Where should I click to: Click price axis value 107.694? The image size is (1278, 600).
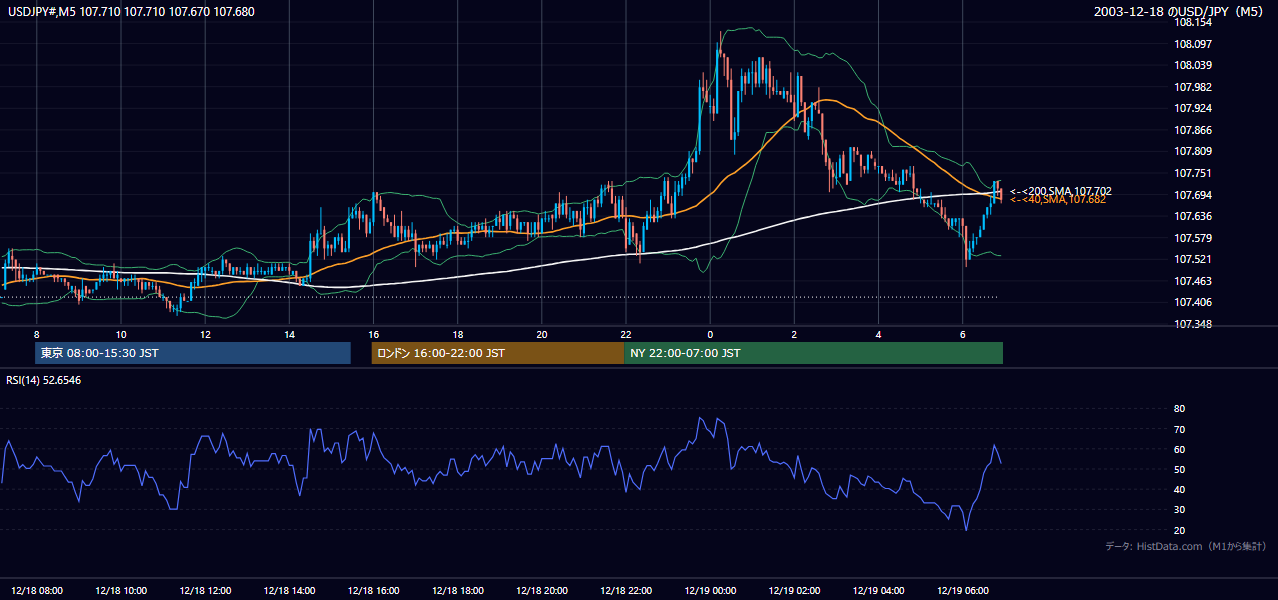pos(1193,195)
